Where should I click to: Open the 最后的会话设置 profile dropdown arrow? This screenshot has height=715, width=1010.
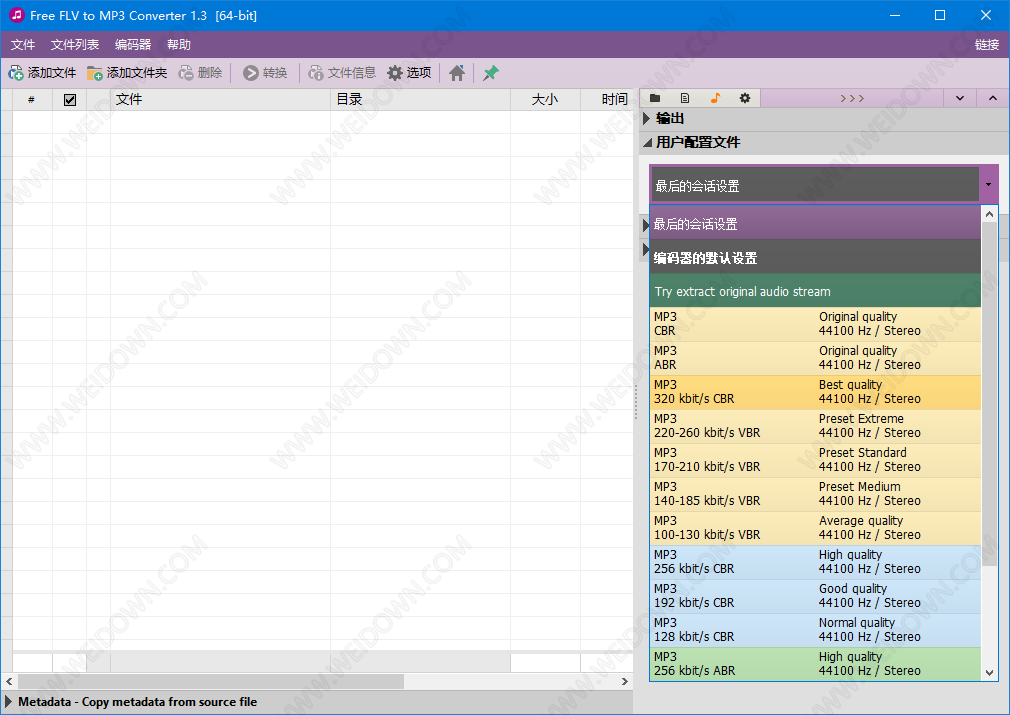[988, 185]
